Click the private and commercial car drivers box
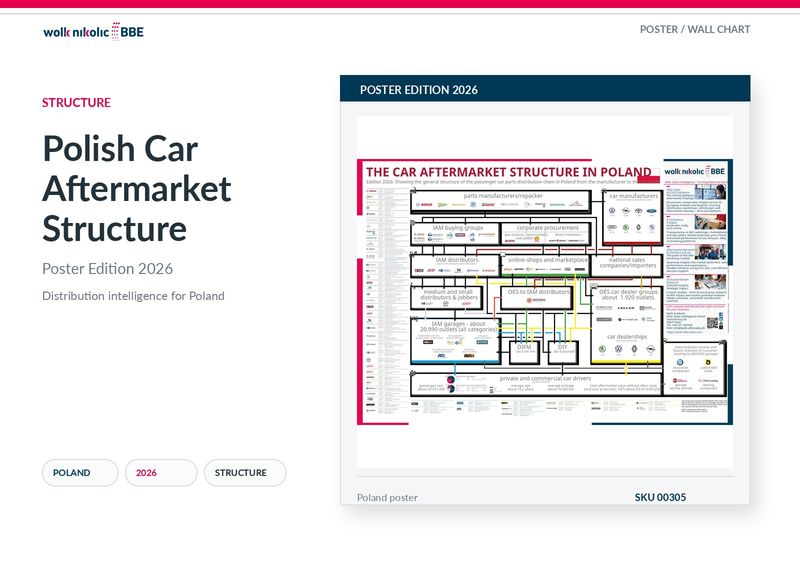 point(537,384)
